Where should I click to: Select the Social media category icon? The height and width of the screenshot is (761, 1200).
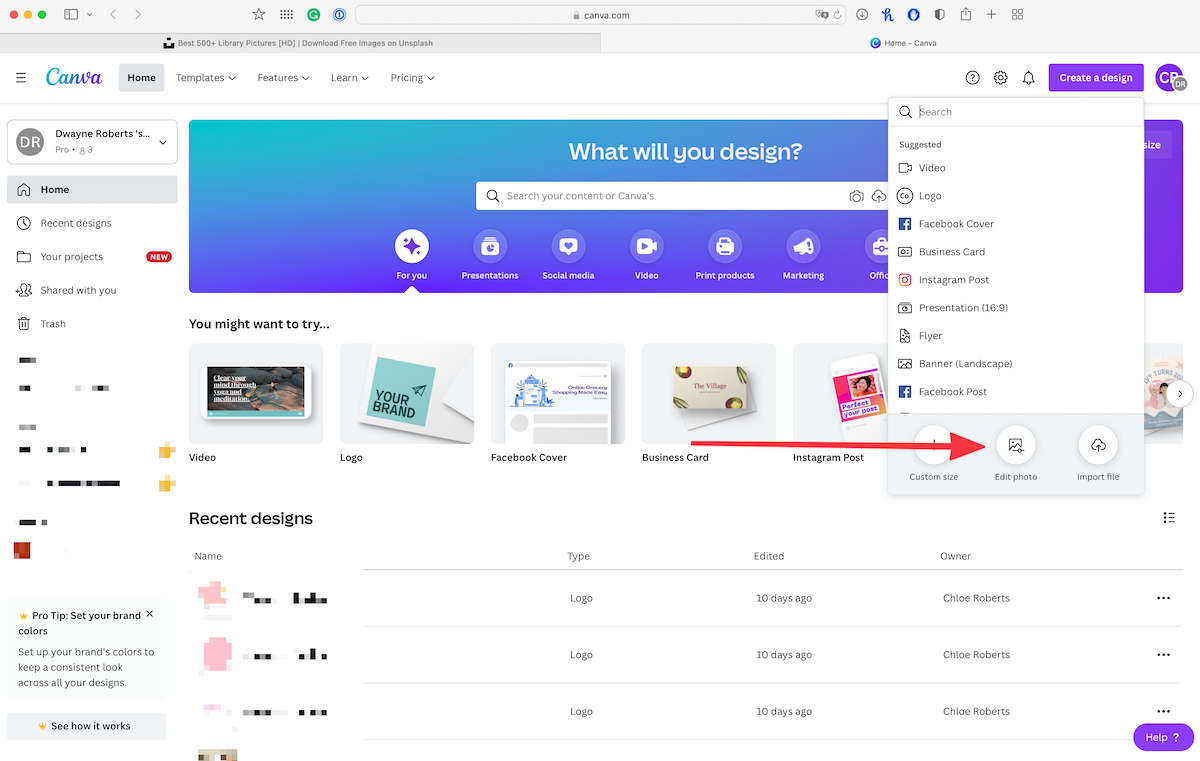(x=568, y=246)
